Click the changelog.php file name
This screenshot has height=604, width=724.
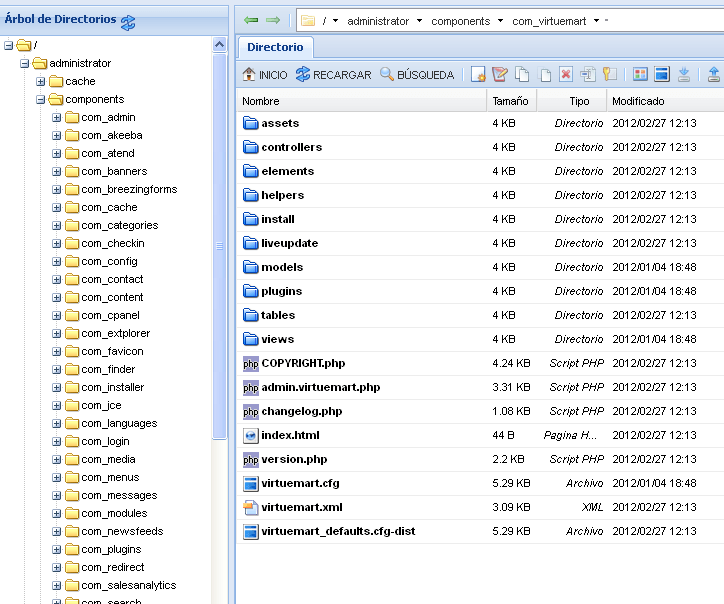(x=302, y=411)
